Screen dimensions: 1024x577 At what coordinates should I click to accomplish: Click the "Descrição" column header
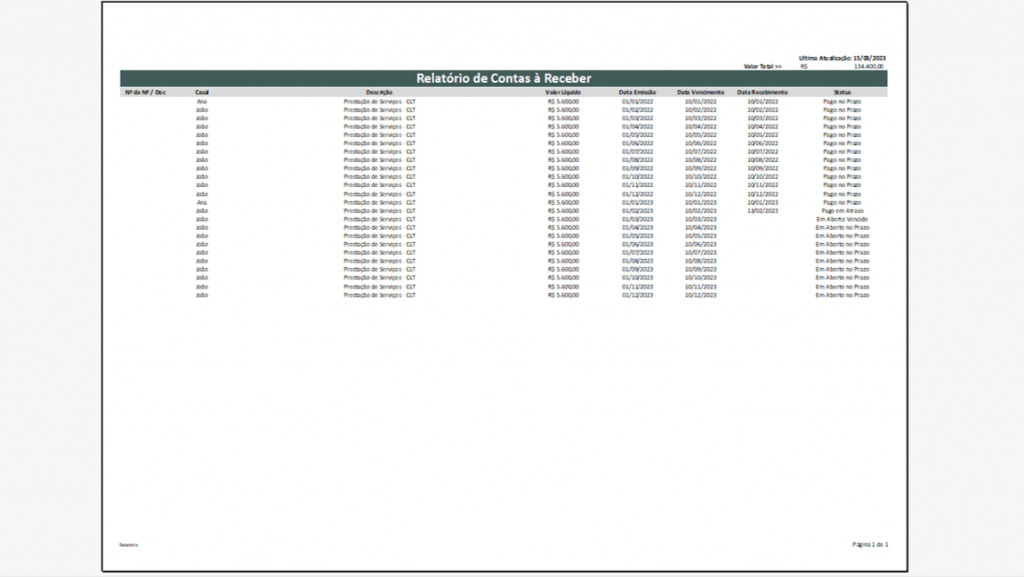(379, 93)
